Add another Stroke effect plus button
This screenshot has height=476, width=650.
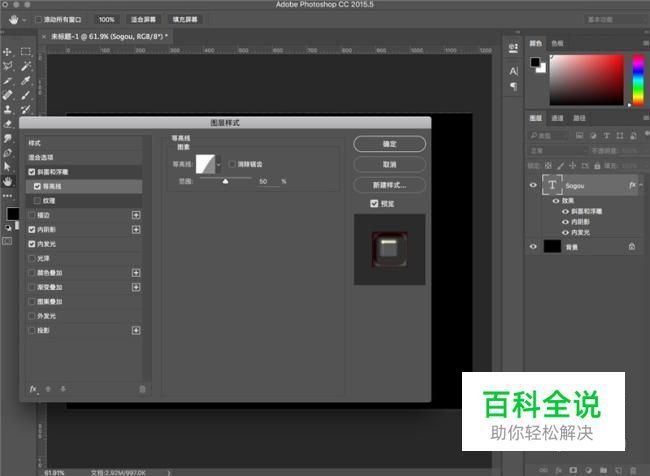point(136,215)
